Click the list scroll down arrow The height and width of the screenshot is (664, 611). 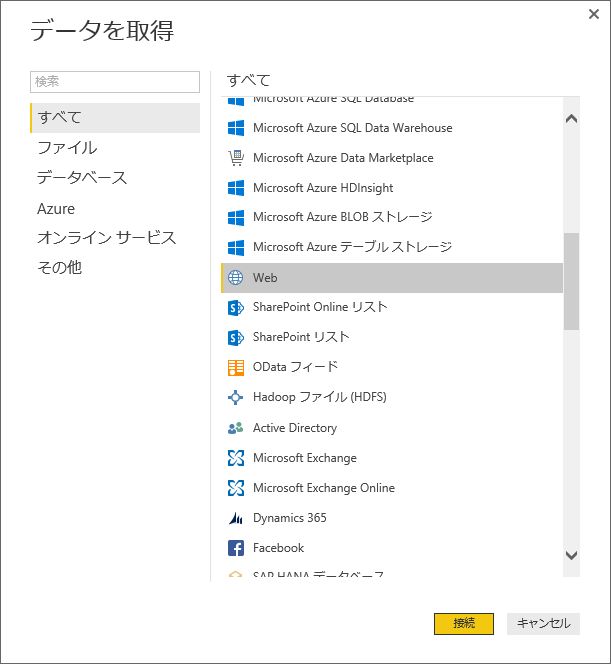tap(572, 555)
